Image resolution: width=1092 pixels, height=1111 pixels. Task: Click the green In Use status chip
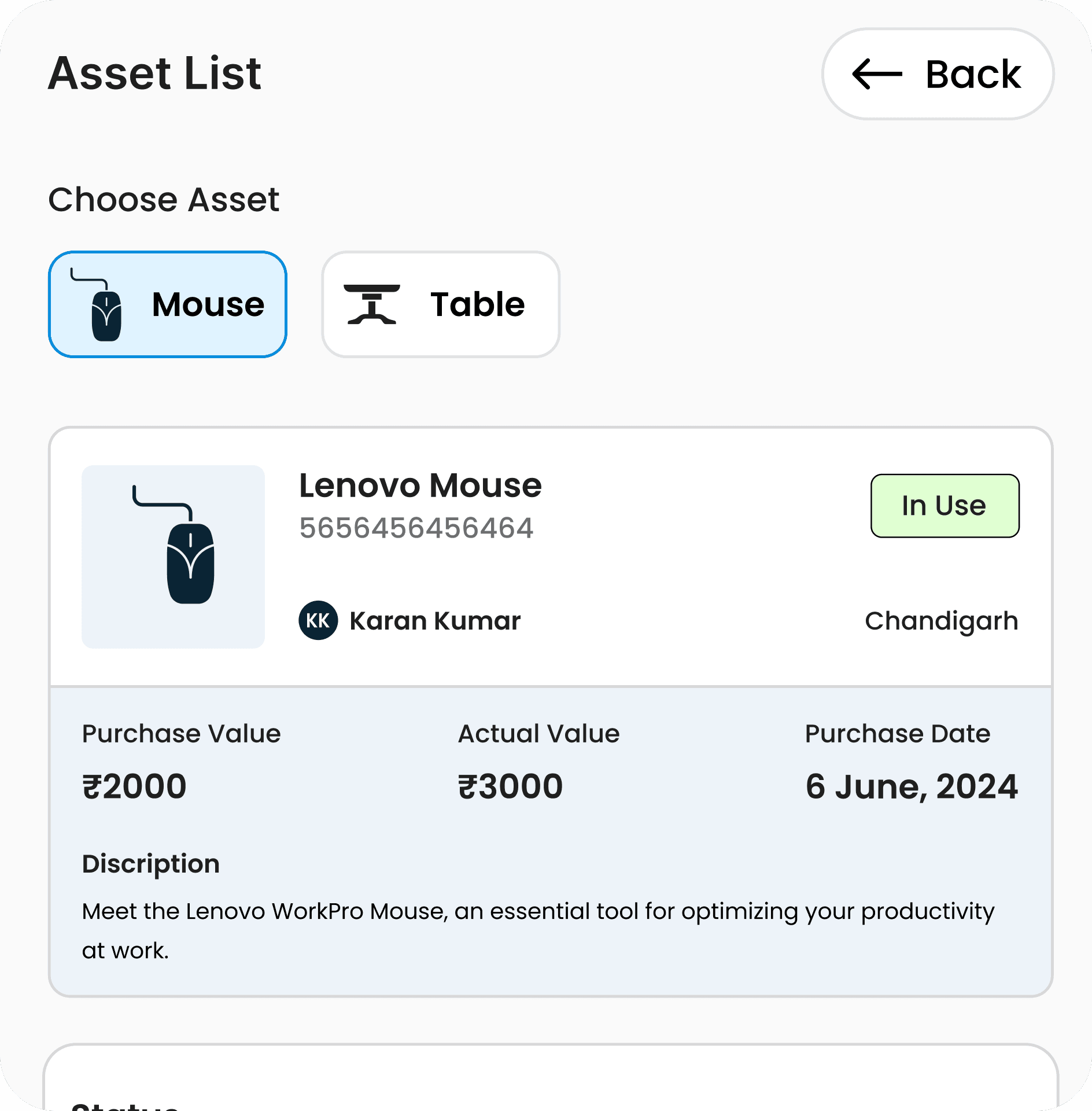coord(945,505)
